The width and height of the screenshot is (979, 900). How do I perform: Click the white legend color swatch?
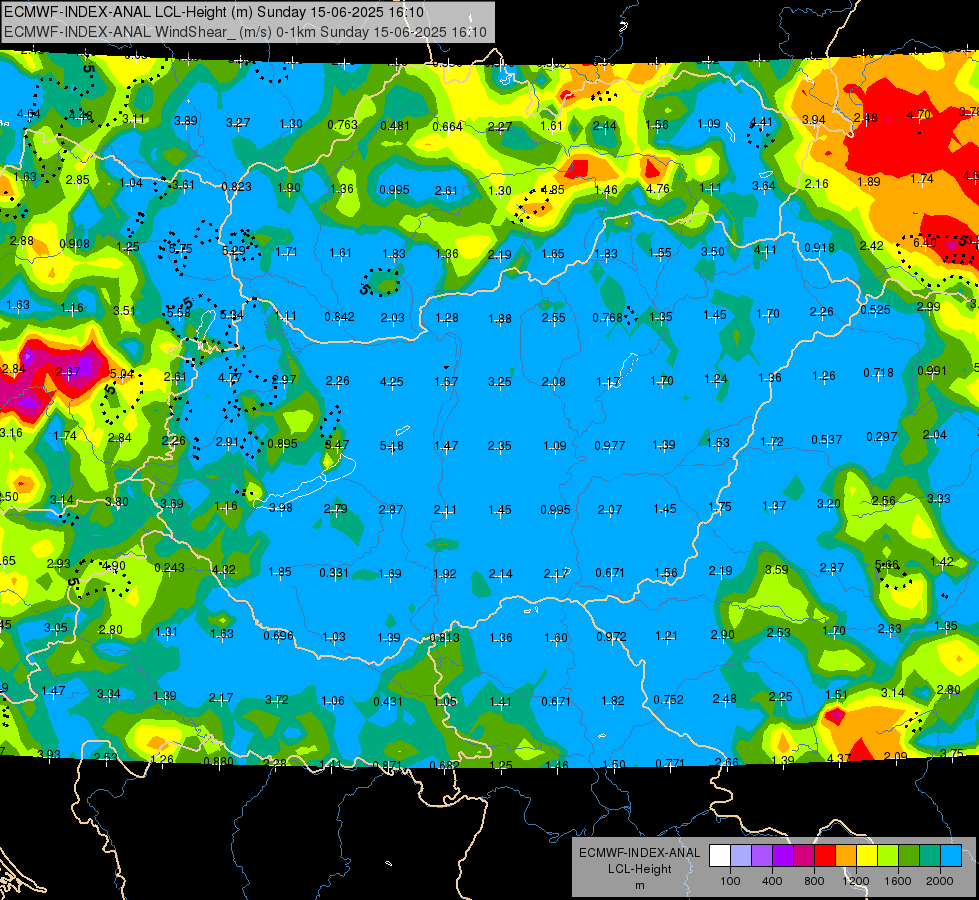720,855
